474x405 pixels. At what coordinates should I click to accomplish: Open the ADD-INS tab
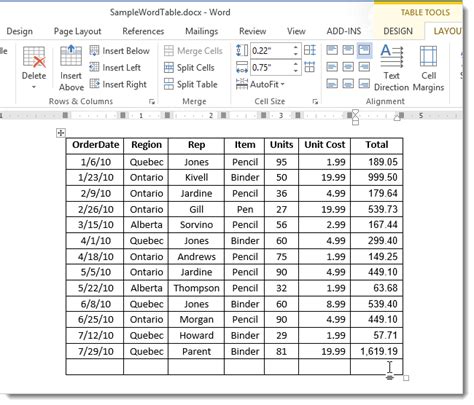click(344, 31)
